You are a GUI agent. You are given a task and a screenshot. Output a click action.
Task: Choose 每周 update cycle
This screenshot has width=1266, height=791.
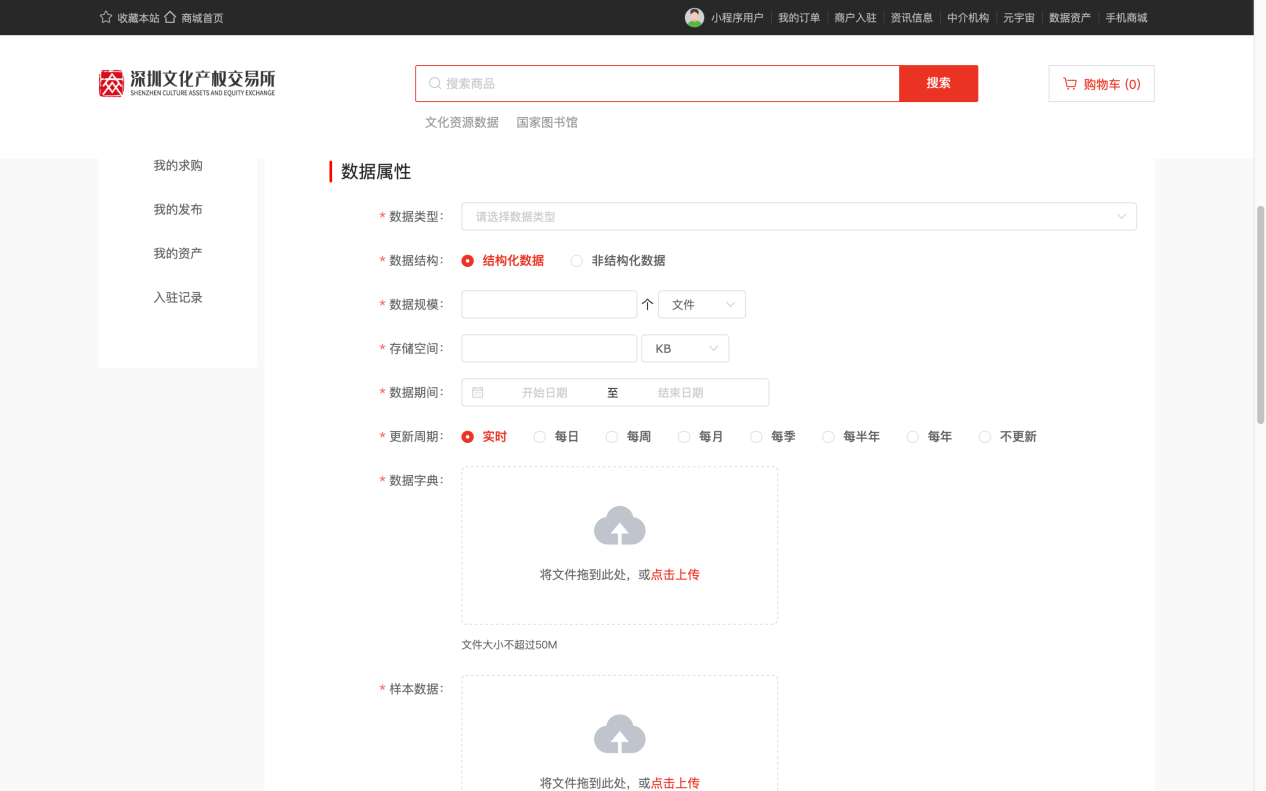(x=612, y=437)
